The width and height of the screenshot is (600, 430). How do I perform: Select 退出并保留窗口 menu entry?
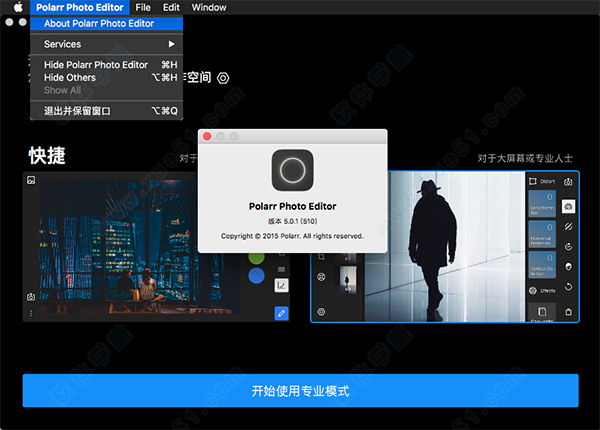(x=106, y=111)
